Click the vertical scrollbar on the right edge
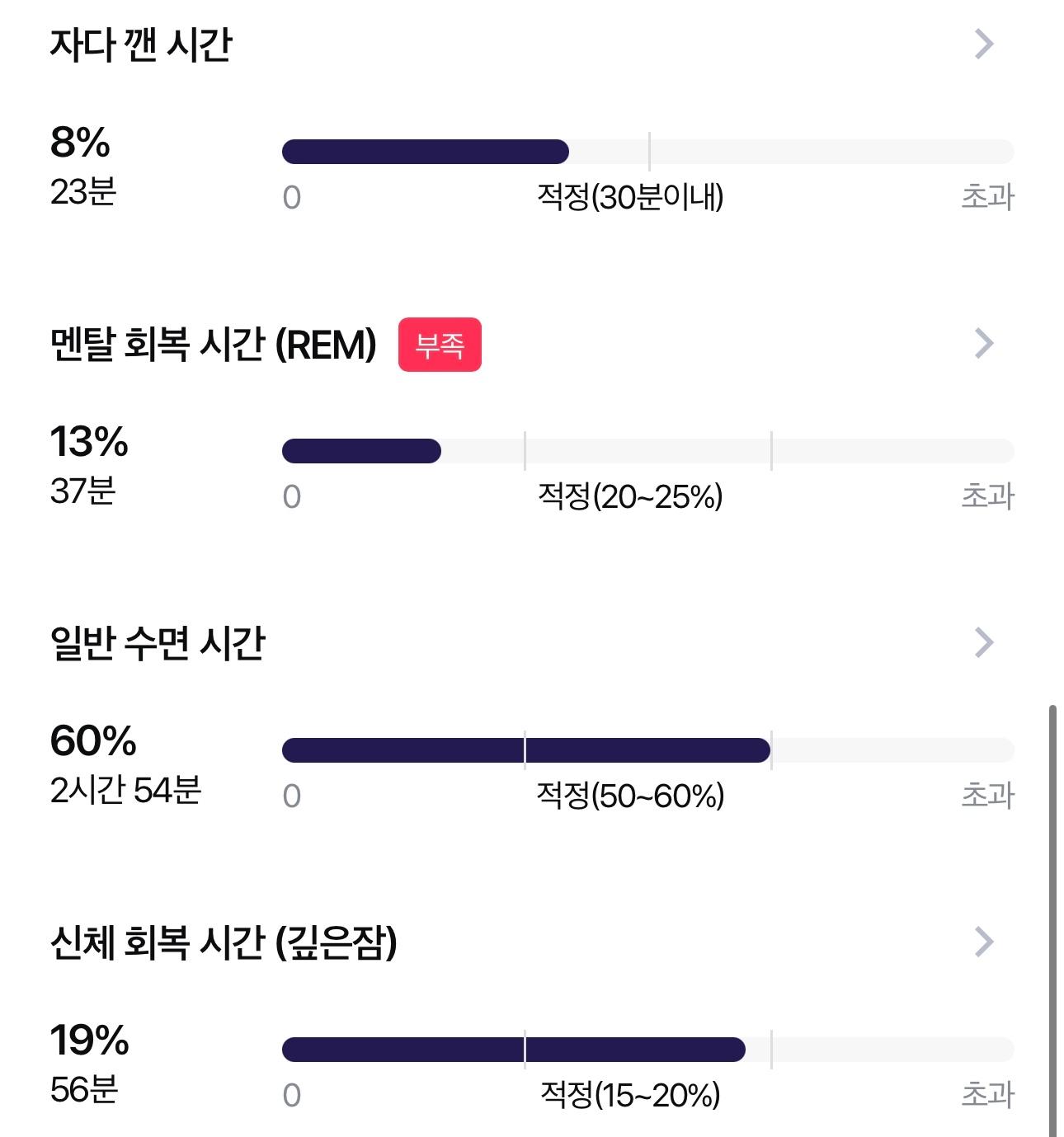 1052,920
